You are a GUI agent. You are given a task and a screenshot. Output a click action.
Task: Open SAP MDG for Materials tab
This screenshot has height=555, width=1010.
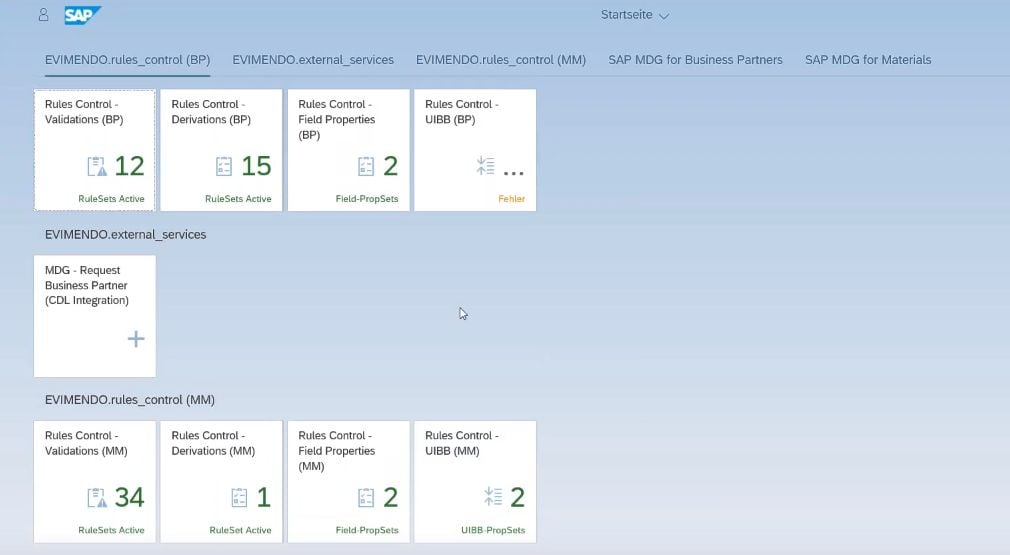[x=868, y=60]
